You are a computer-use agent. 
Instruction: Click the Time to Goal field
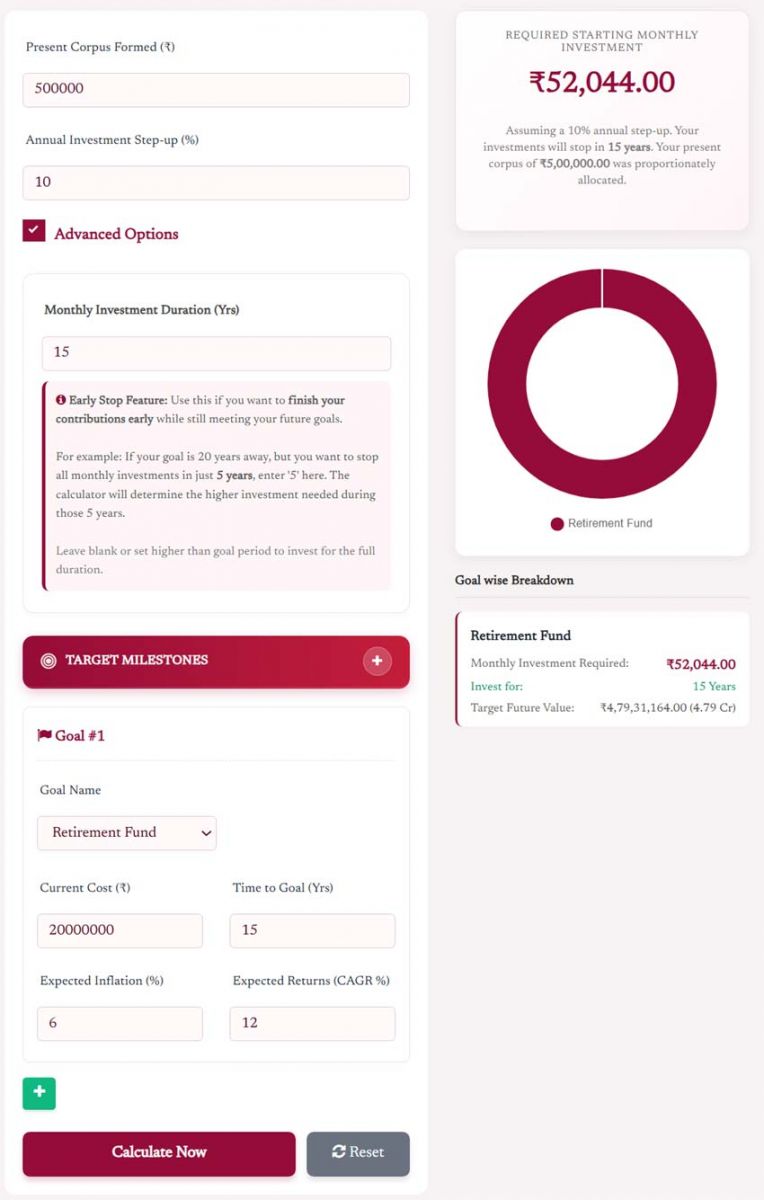tap(312, 930)
